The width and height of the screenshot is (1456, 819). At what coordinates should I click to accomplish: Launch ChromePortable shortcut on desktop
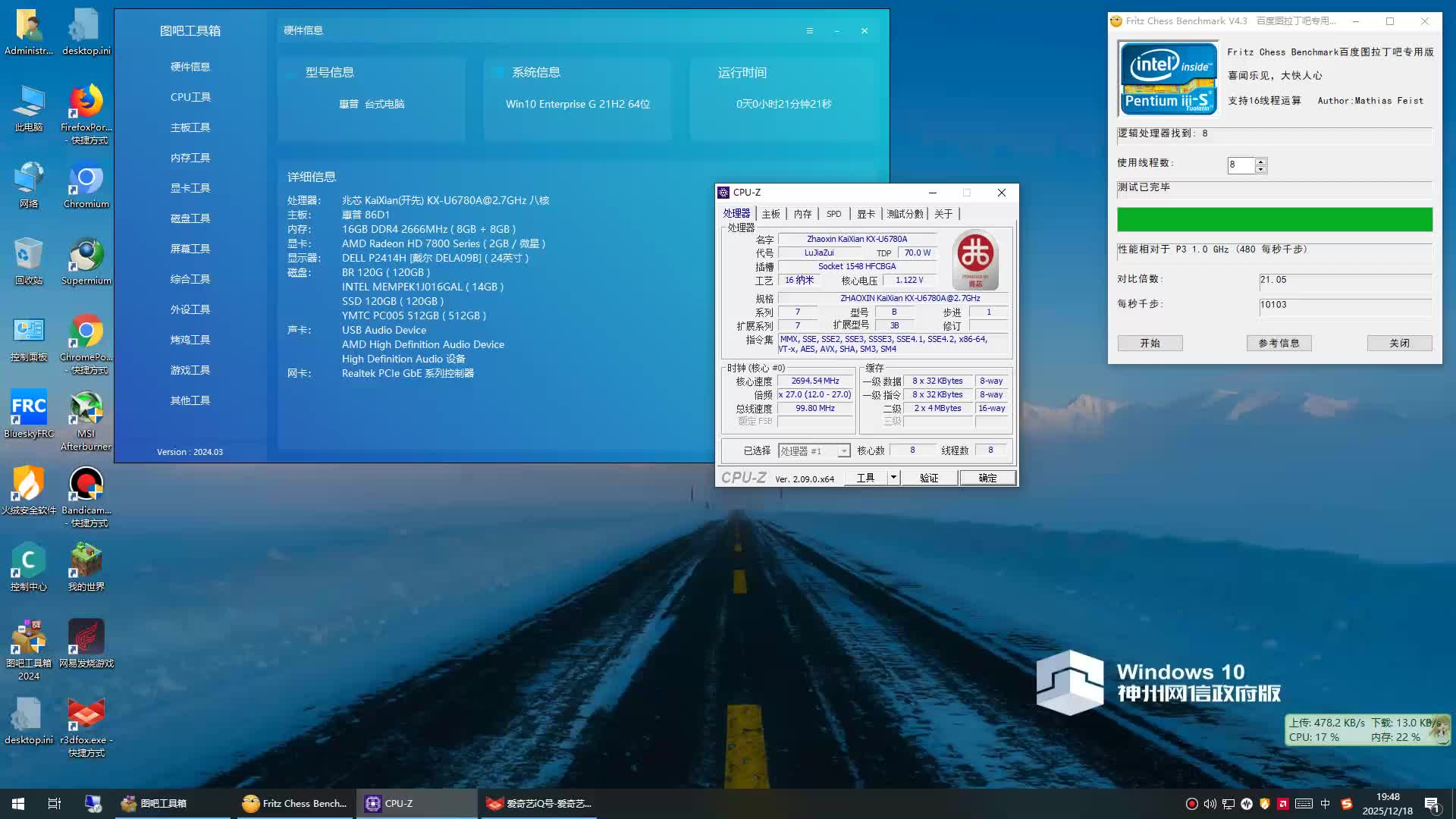[x=86, y=344]
